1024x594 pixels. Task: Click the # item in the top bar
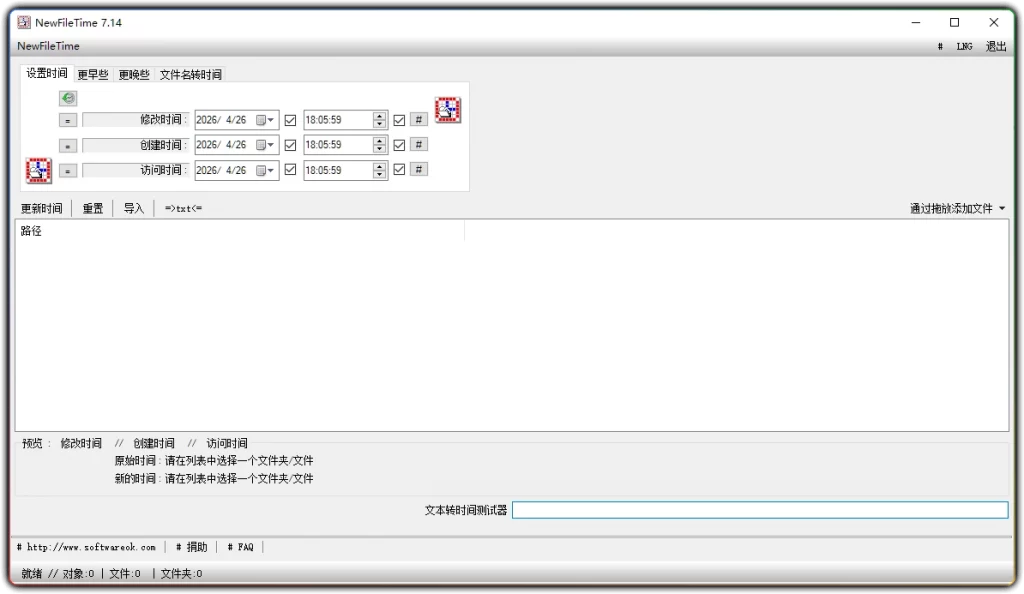click(938, 46)
